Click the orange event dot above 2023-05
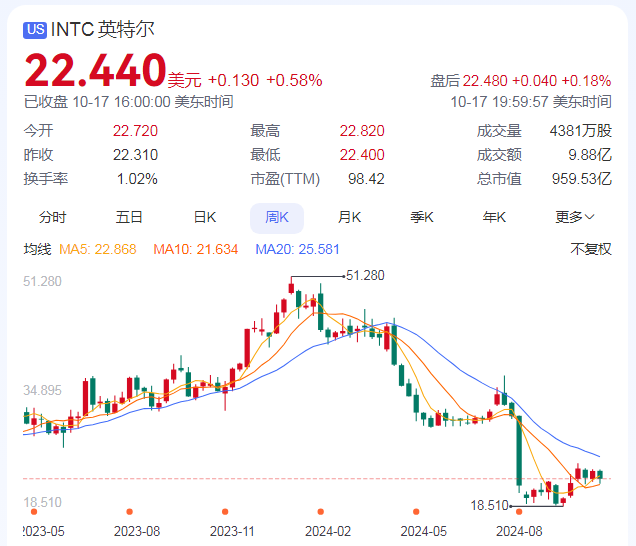 click(x=34, y=512)
